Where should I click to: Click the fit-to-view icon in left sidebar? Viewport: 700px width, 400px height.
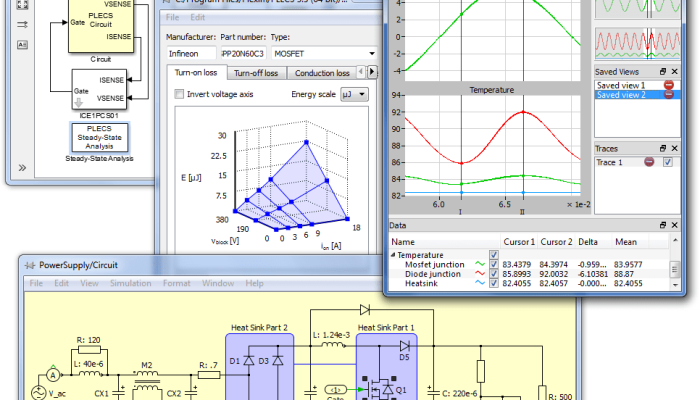coord(22,4)
